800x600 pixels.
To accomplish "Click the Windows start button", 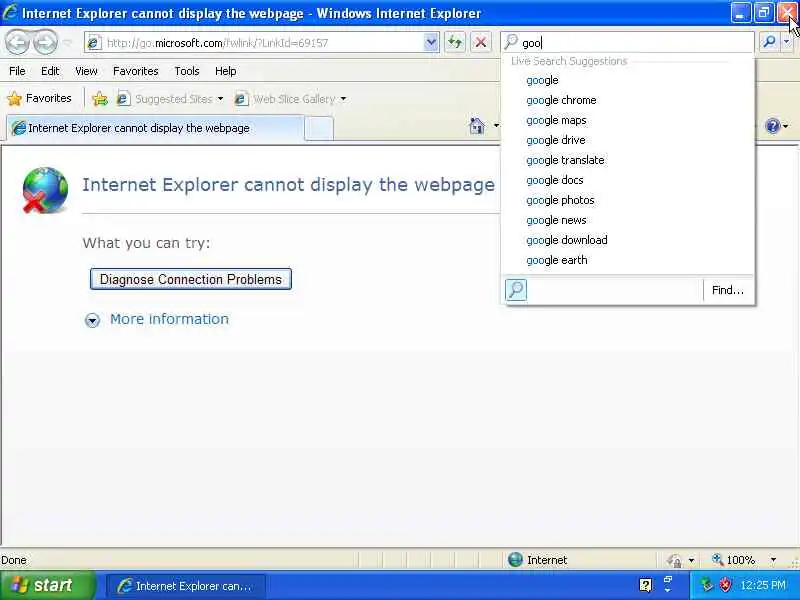I will (x=47, y=585).
